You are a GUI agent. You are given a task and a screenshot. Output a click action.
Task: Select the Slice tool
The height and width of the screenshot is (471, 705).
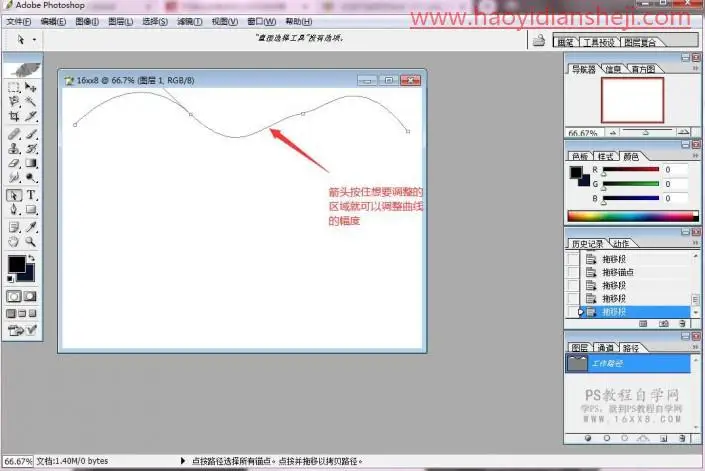click(31, 116)
